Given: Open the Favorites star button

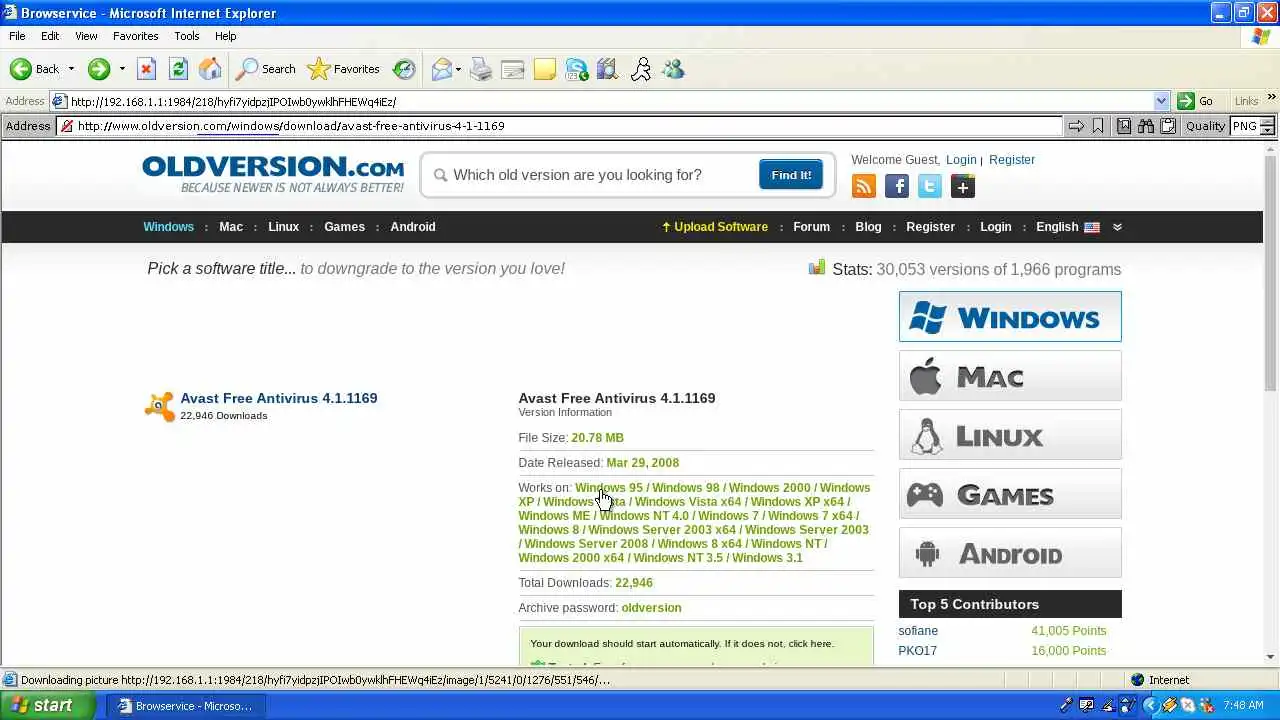Looking at the screenshot, I should (x=344, y=69).
